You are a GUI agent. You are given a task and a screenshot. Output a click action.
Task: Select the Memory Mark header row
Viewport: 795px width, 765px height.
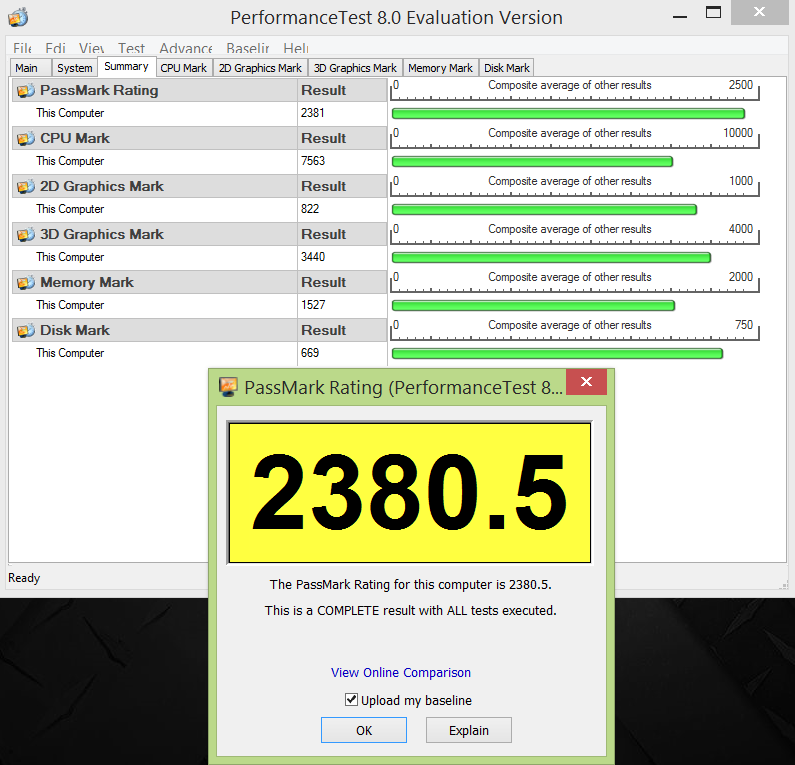[200, 282]
